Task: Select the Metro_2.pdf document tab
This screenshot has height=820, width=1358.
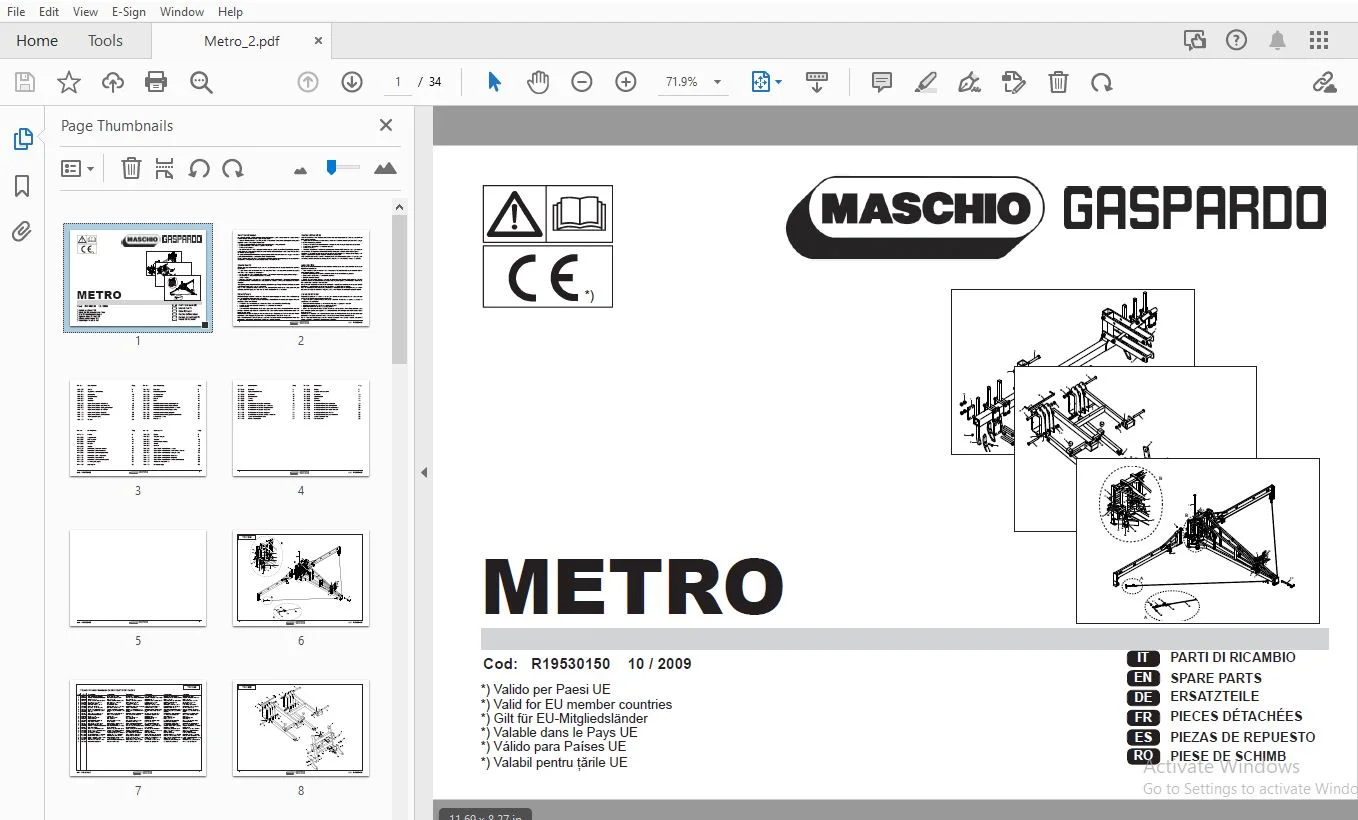Action: (241, 41)
